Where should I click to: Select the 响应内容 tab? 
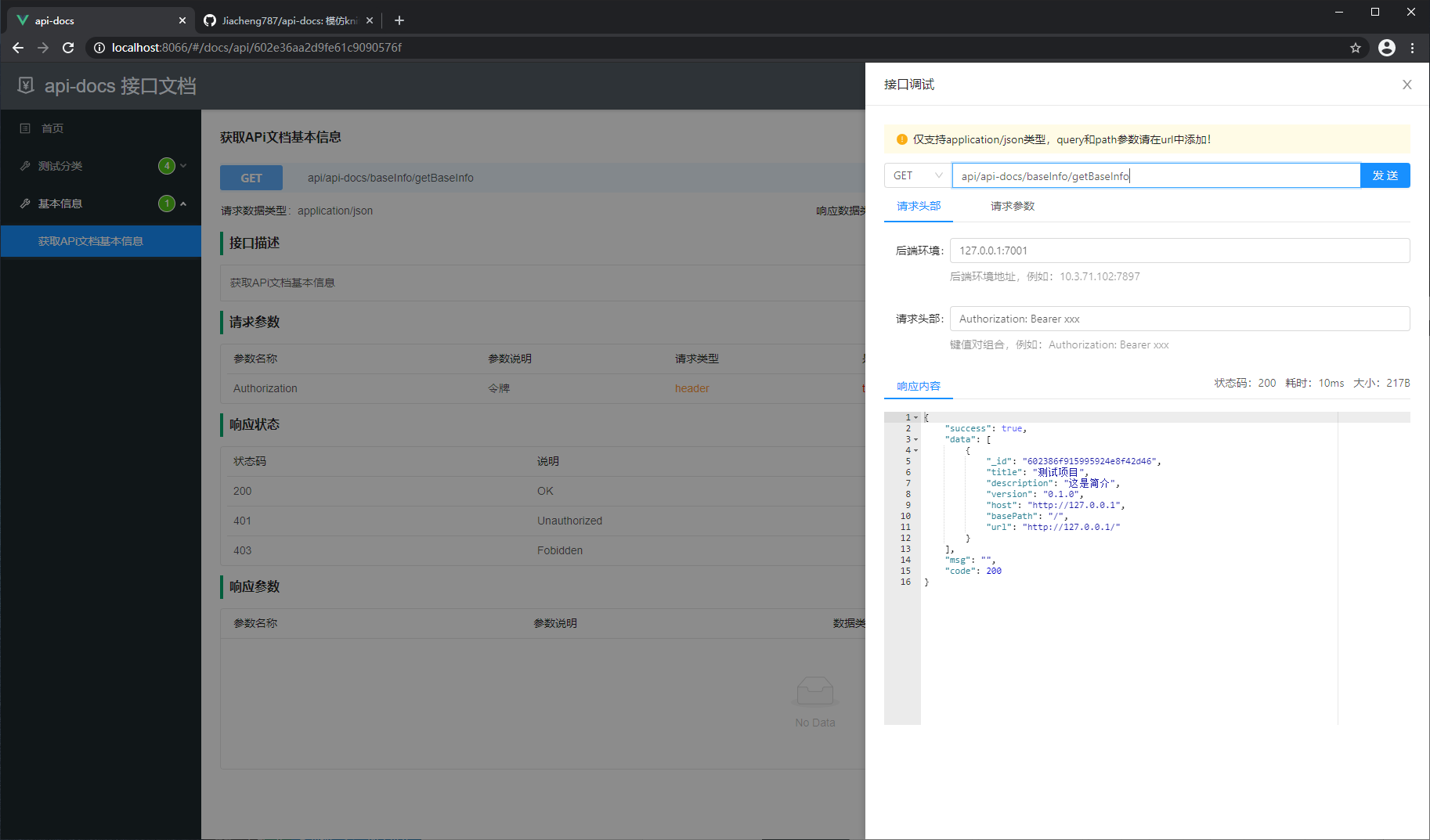pos(919,386)
